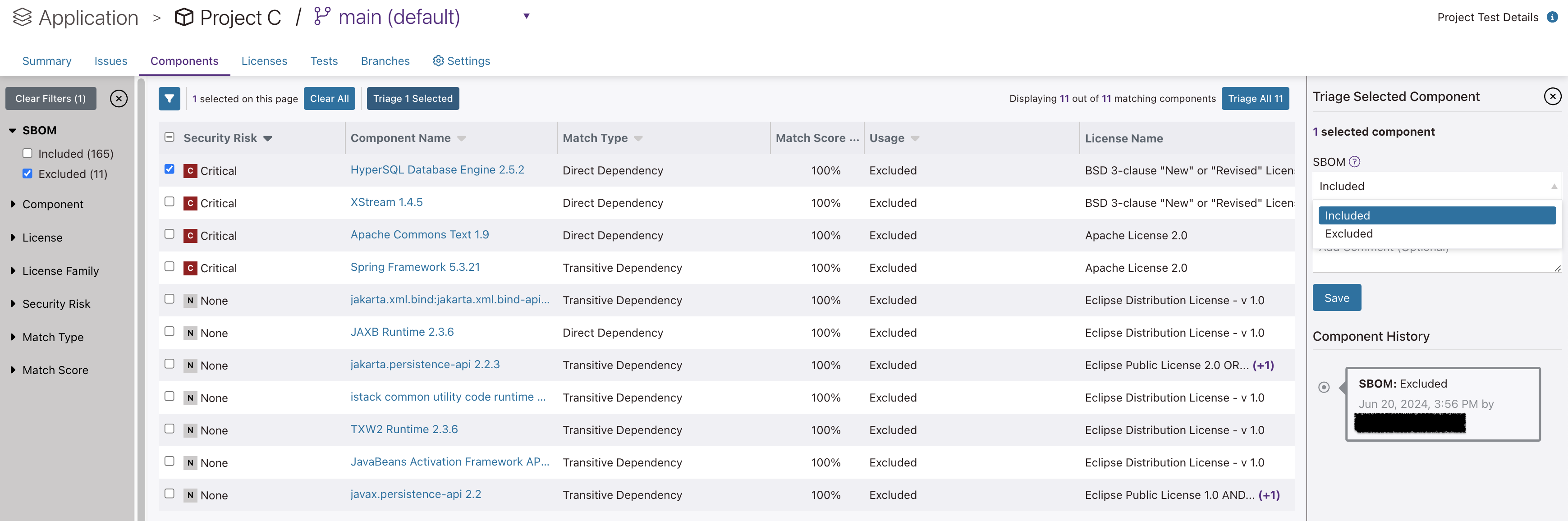1568x521 pixels.
Task: Check the XStream 1.4.5 row checkbox
Action: (169, 201)
